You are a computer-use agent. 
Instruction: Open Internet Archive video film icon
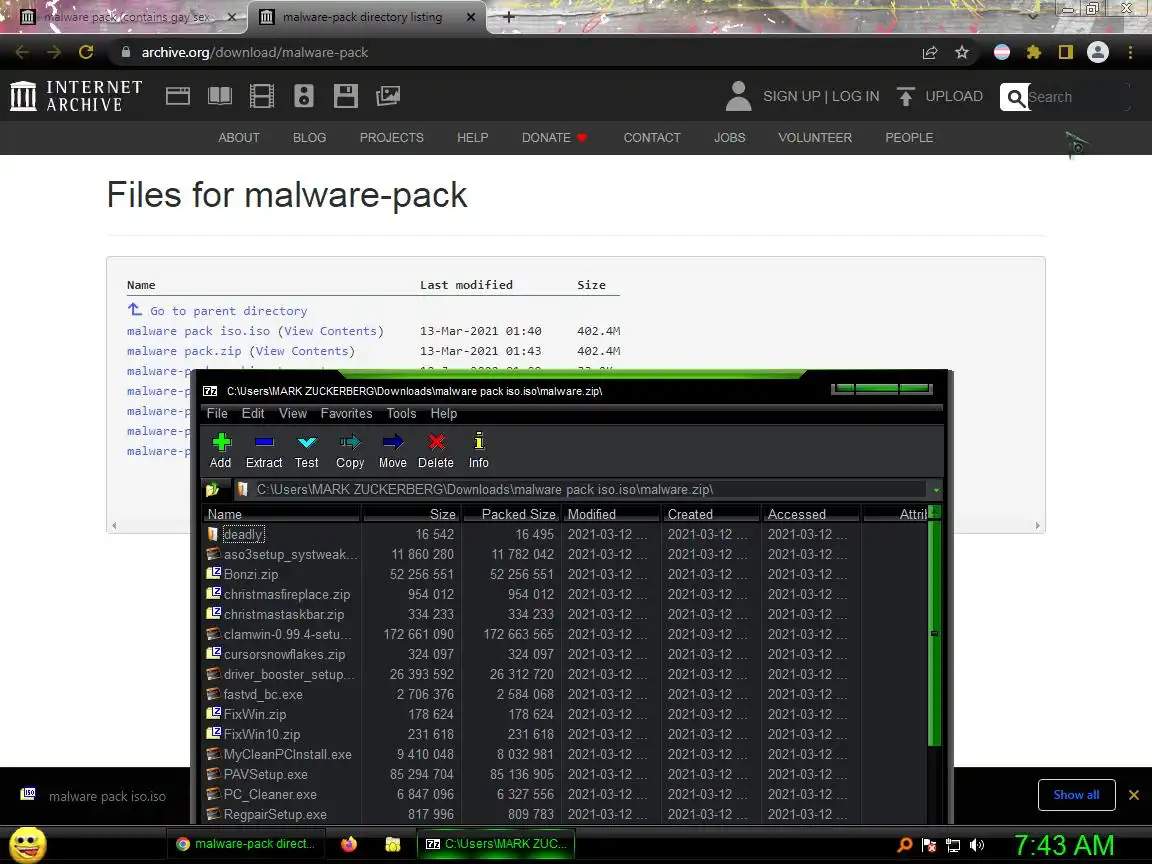coord(262,96)
